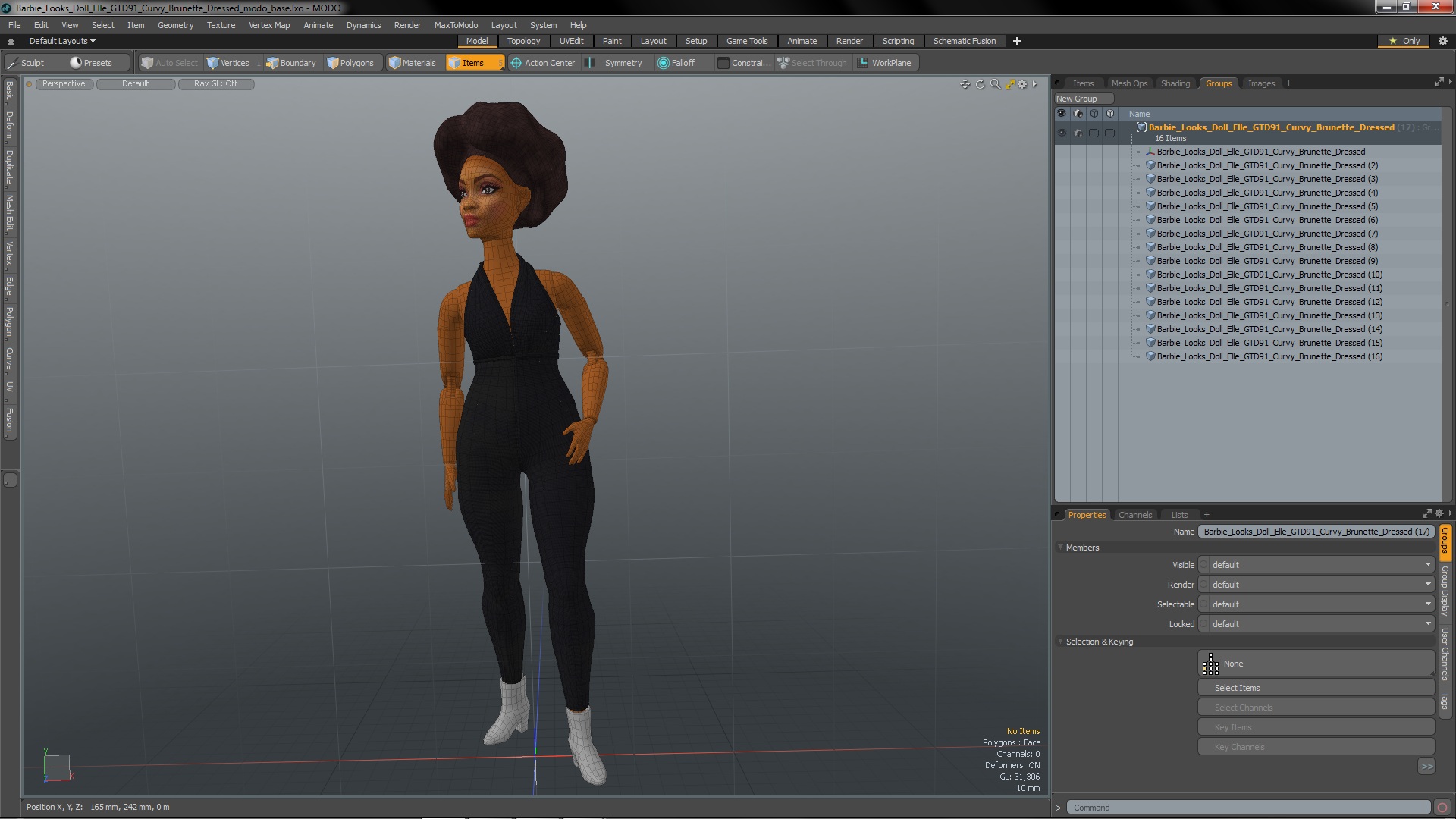Click the Command input field
The image size is (1456, 819).
click(x=1248, y=808)
